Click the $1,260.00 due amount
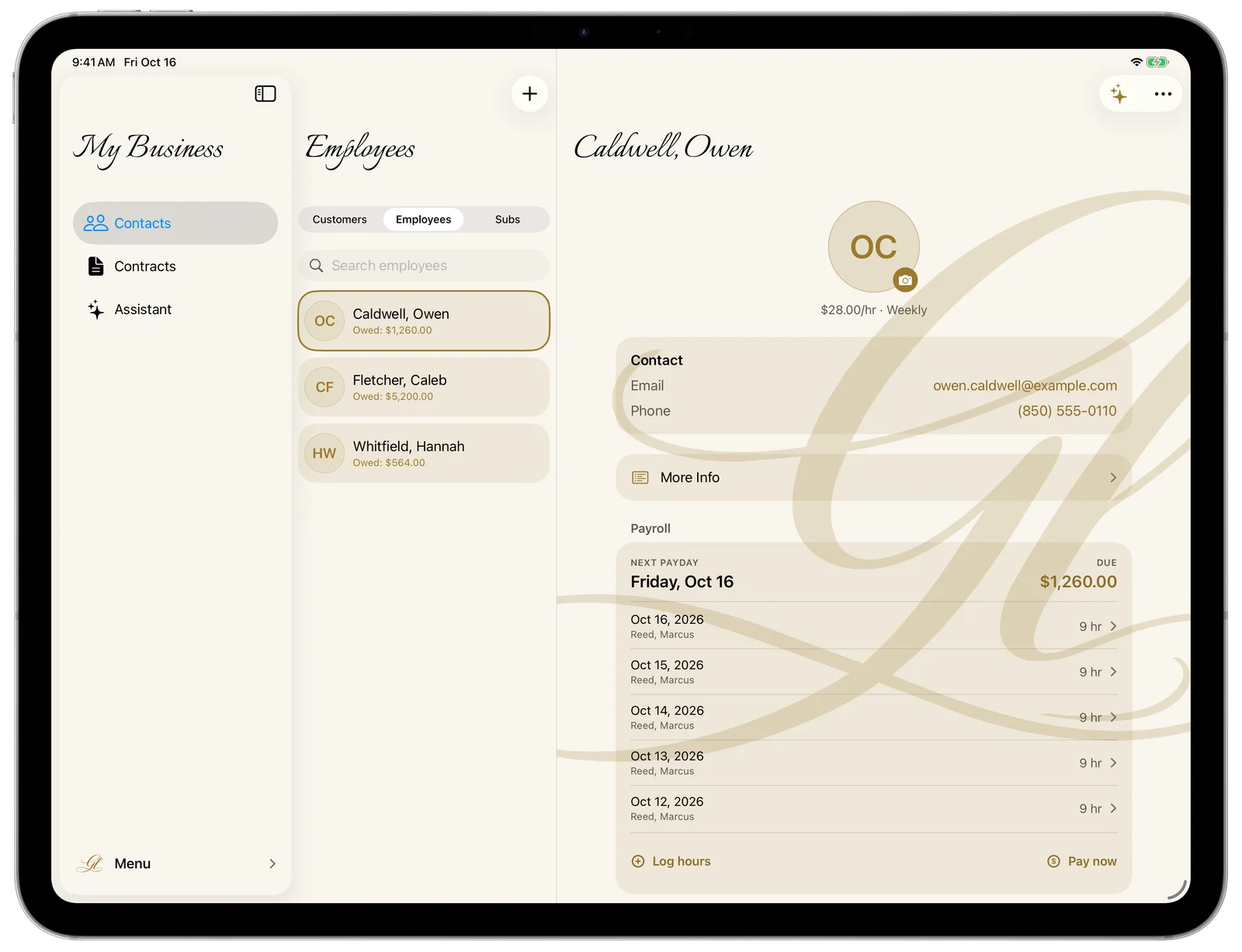1242x952 pixels. [1078, 582]
